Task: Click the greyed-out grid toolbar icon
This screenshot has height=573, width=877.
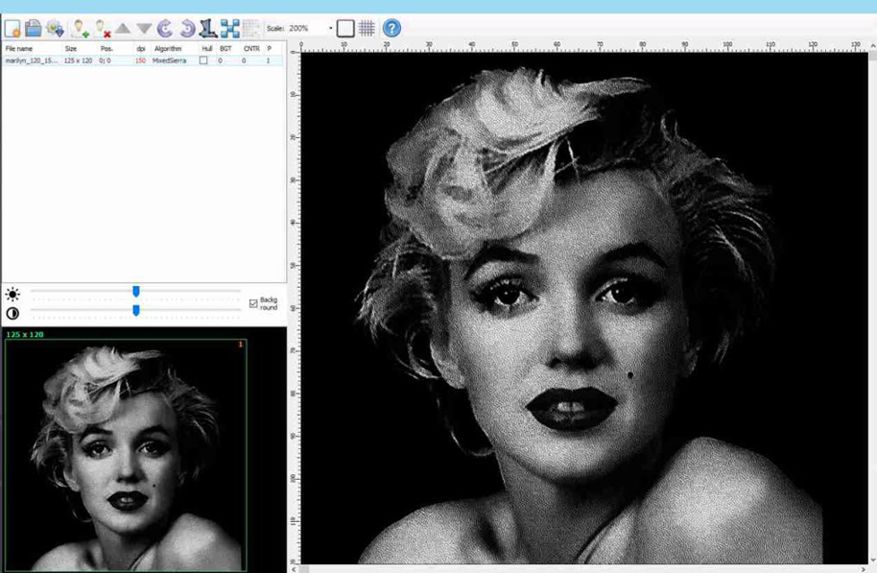Action: [252, 28]
